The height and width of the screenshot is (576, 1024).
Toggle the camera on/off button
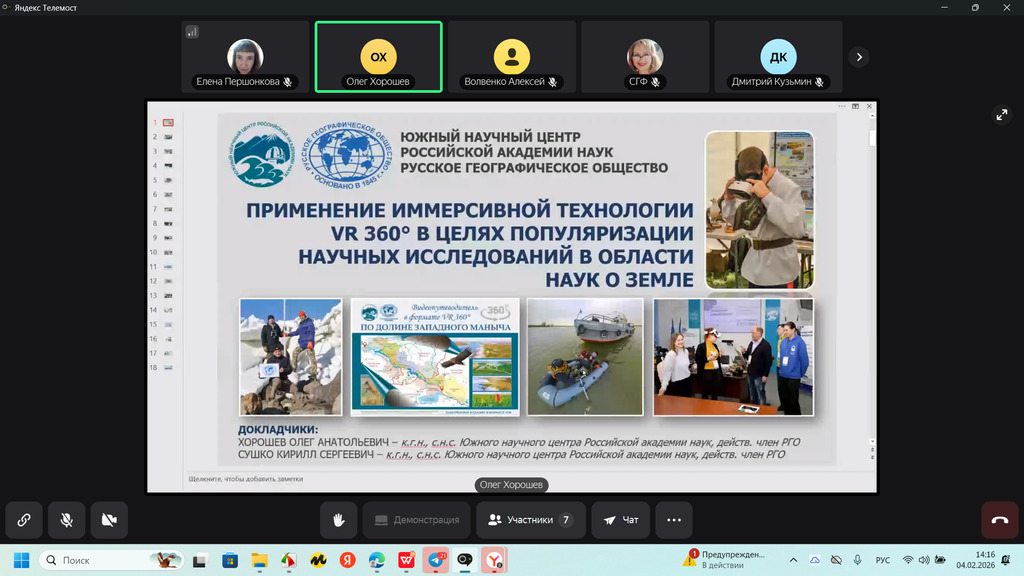[109, 520]
